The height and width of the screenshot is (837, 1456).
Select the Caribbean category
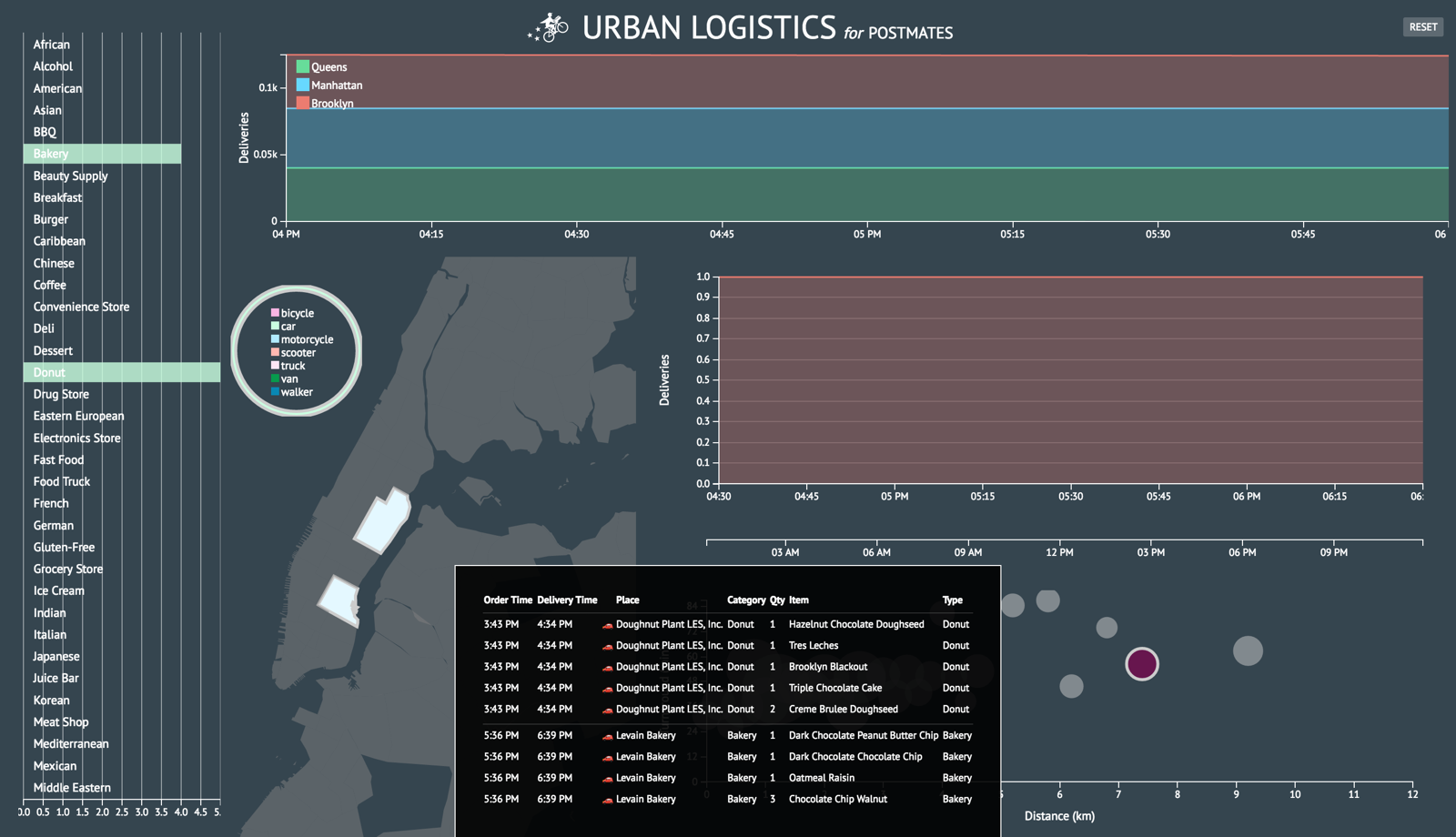[59, 241]
